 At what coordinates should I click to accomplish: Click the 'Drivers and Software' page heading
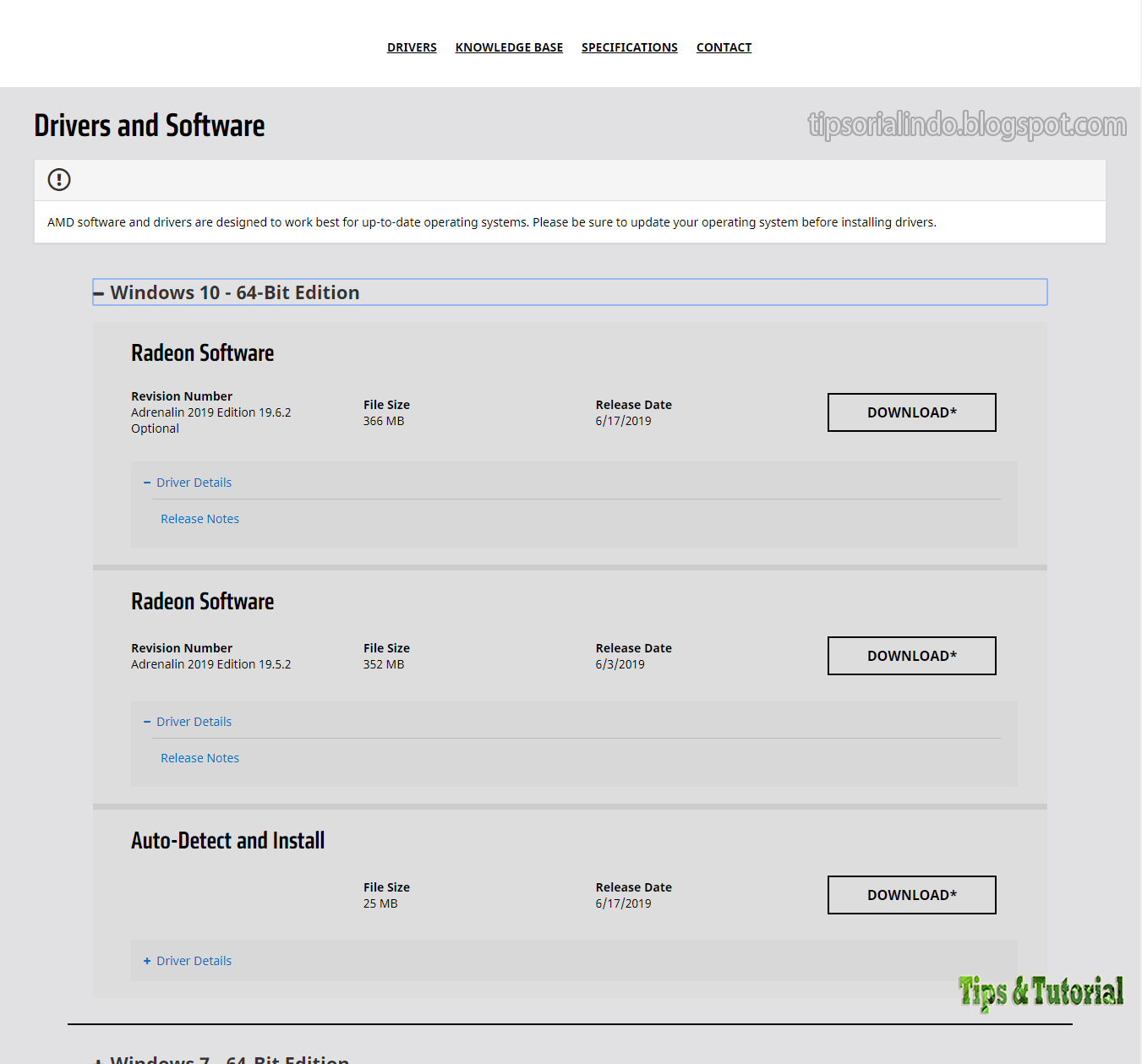[150, 125]
